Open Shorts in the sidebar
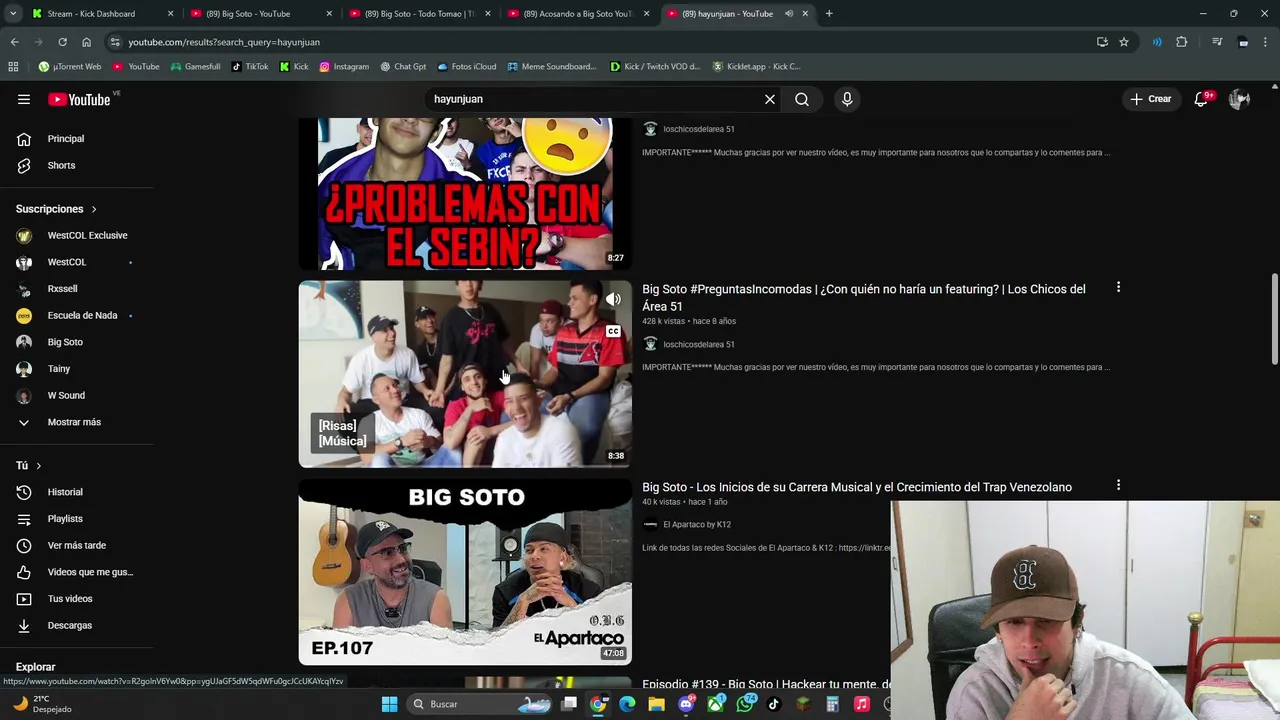Screen dimensions: 1280x720 coord(61,165)
